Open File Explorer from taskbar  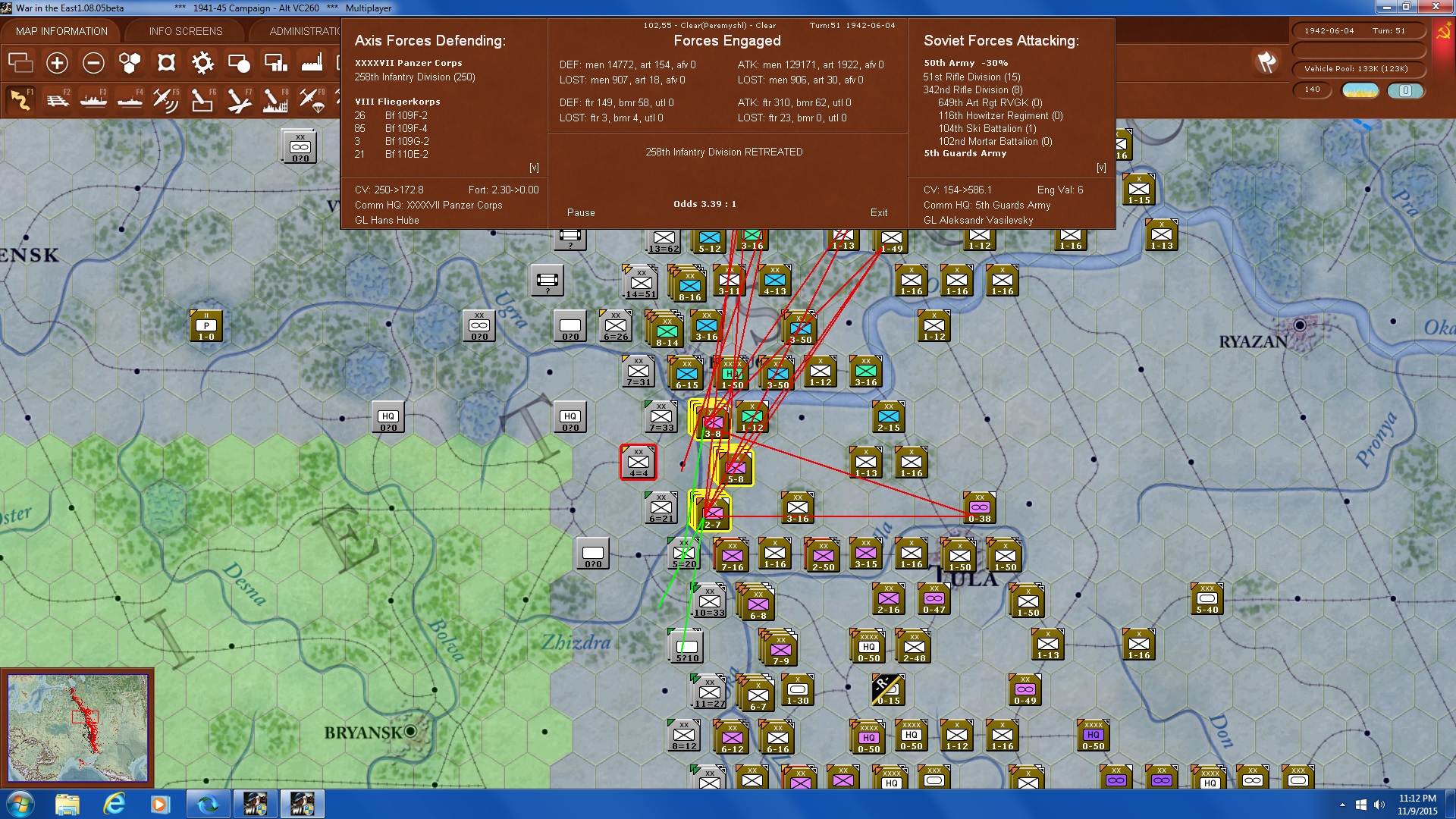(x=67, y=804)
